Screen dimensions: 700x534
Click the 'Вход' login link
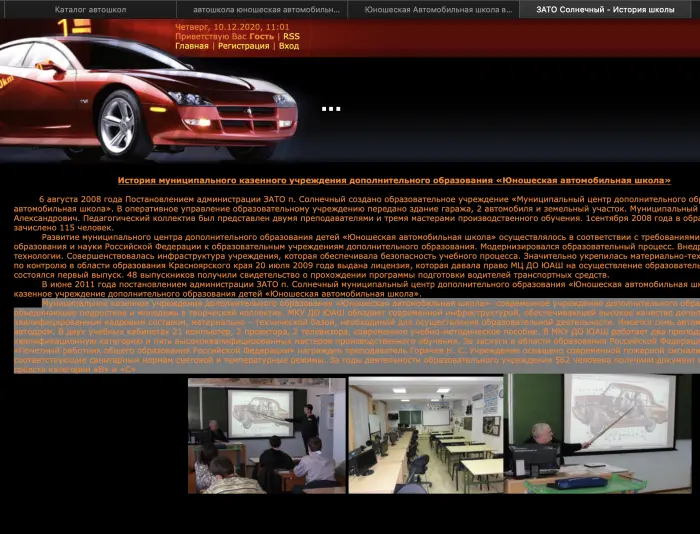[x=289, y=46]
